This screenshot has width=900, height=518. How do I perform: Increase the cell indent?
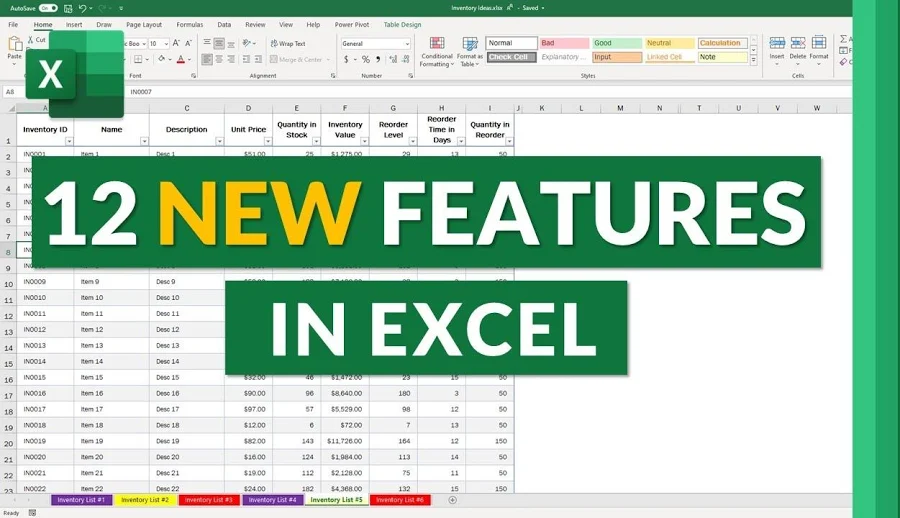pyautogui.click(x=258, y=59)
